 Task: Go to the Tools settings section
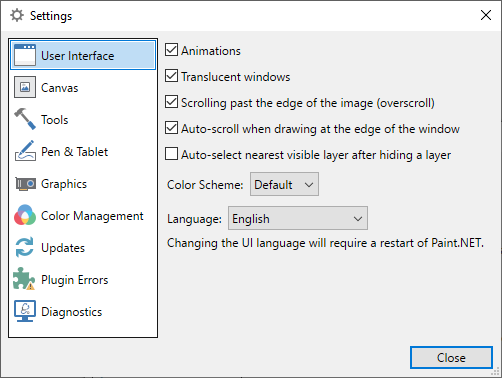pos(83,119)
